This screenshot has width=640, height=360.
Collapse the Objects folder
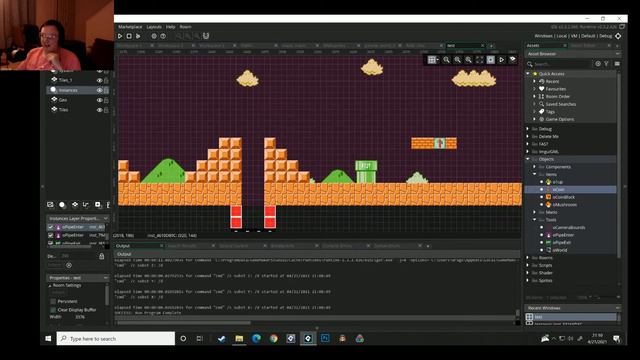click(x=528, y=159)
